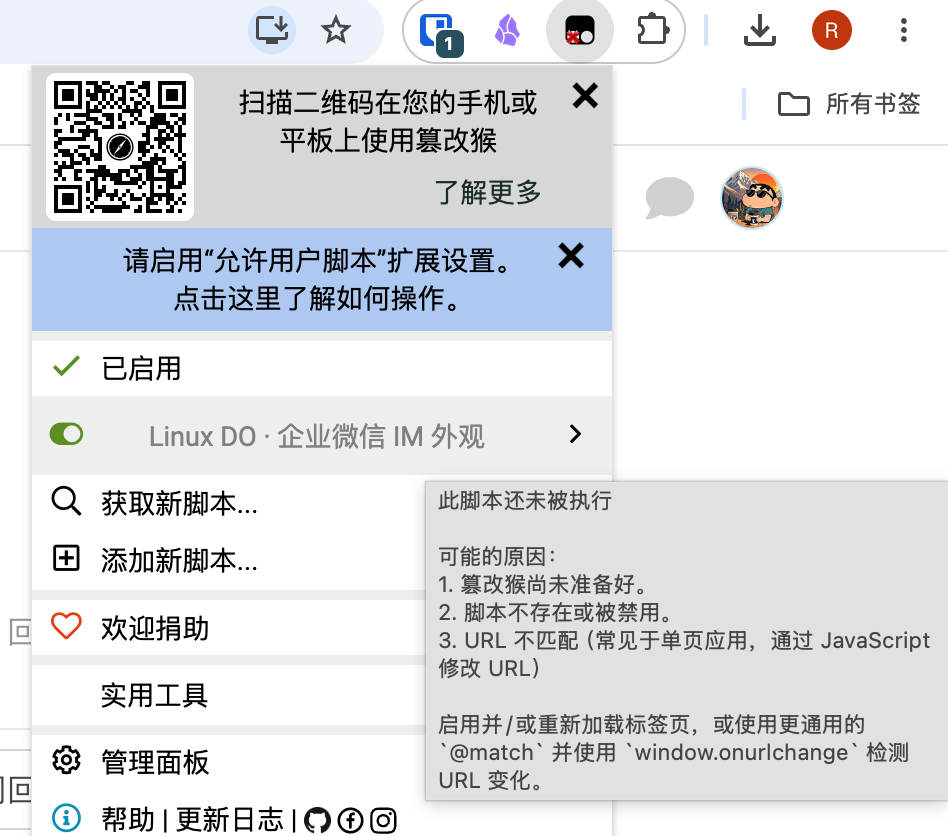The width and height of the screenshot is (948, 836).
Task: Open the 更新日志 changelog link
Action: [229, 820]
